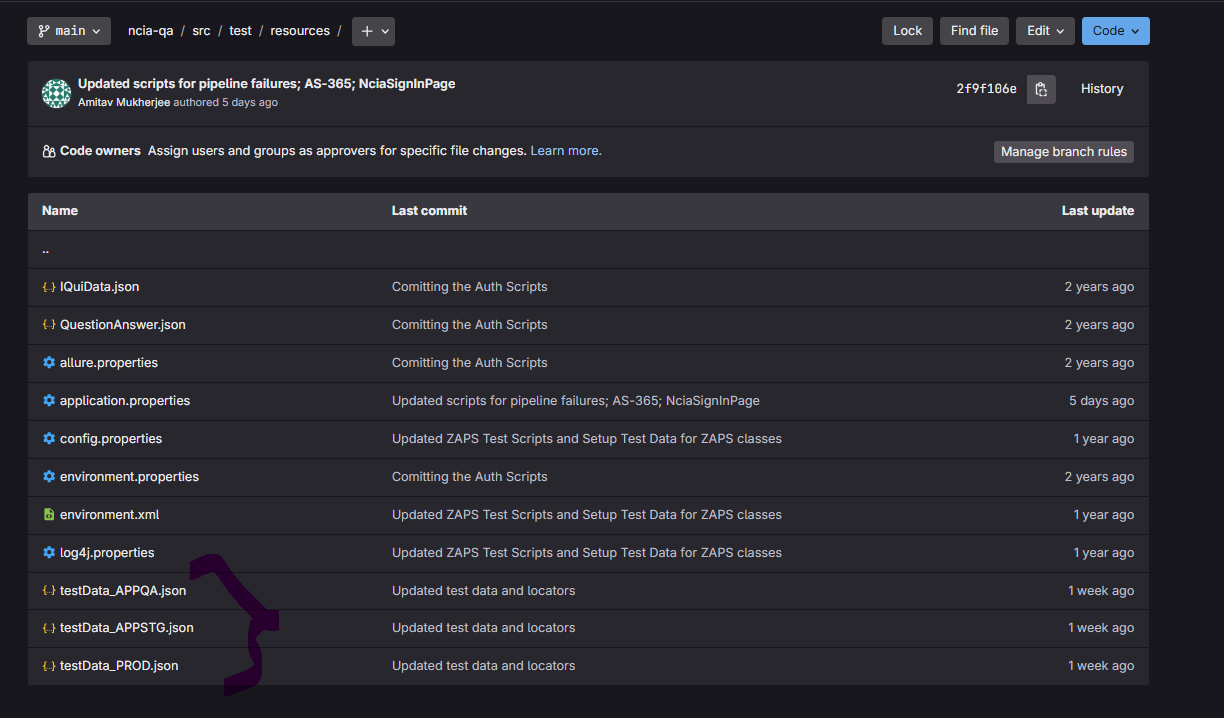Click the Name column header

[x=60, y=211]
